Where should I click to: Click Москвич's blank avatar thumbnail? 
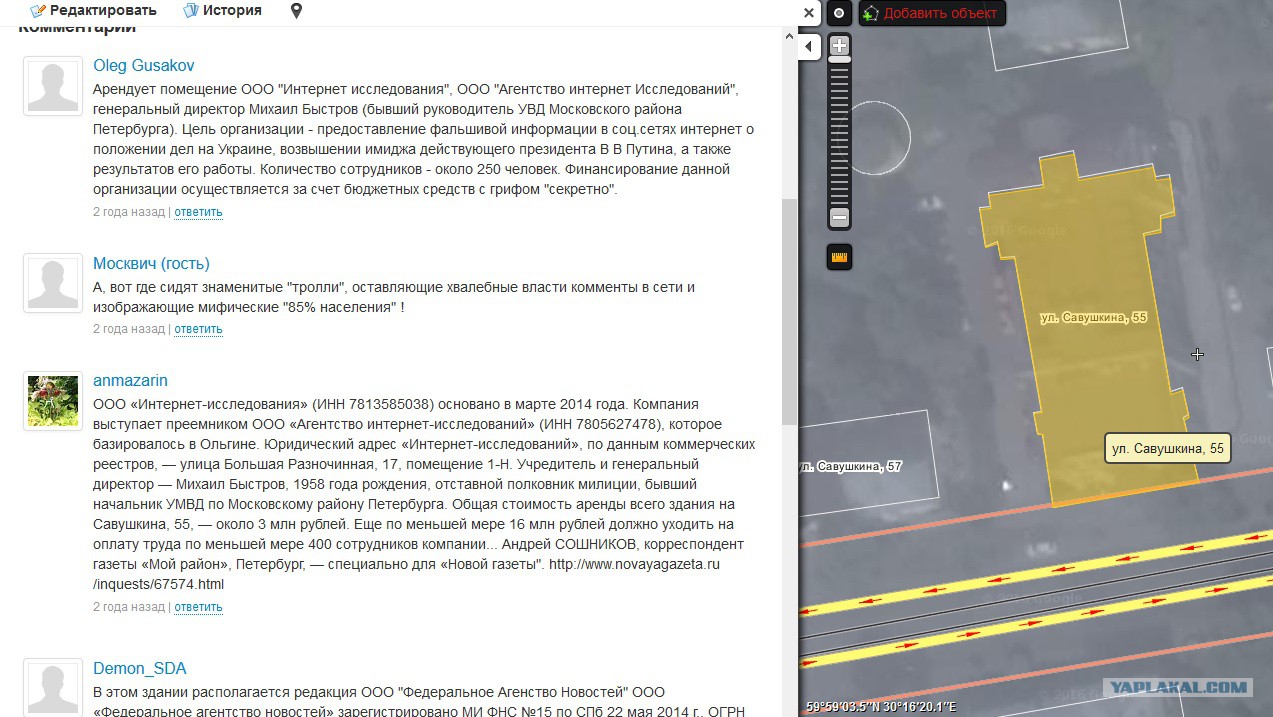[53, 283]
